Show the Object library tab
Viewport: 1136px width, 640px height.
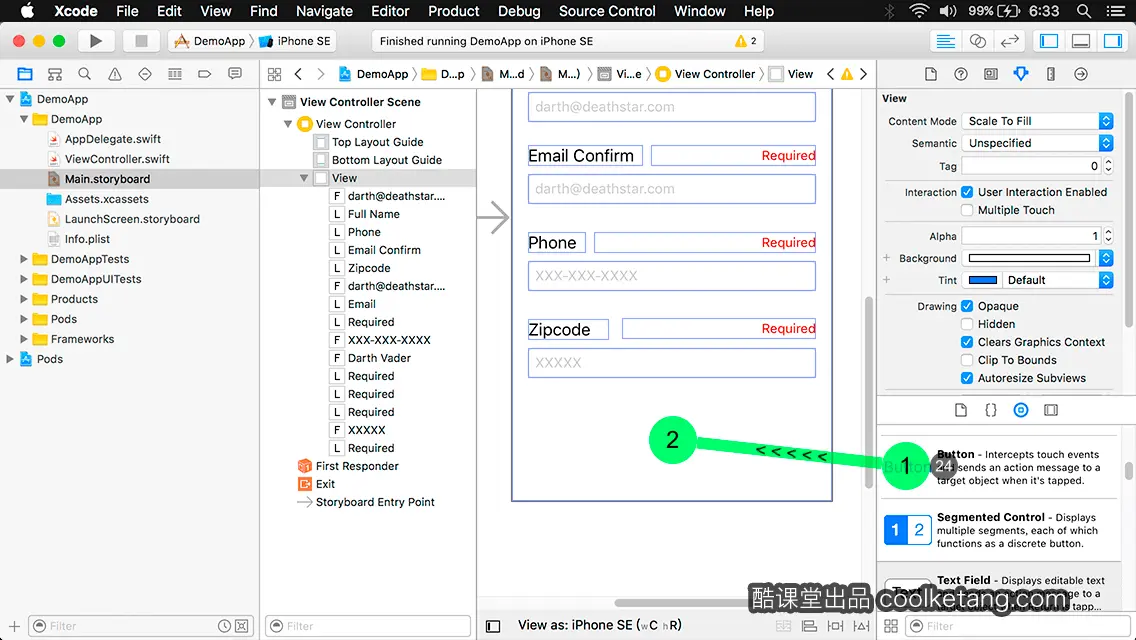(x=1021, y=410)
